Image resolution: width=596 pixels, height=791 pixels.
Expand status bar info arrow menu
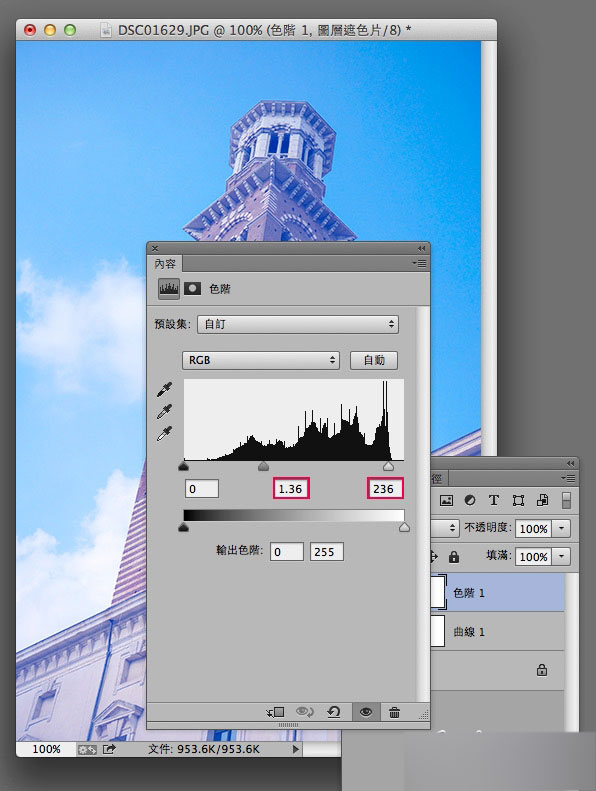296,749
